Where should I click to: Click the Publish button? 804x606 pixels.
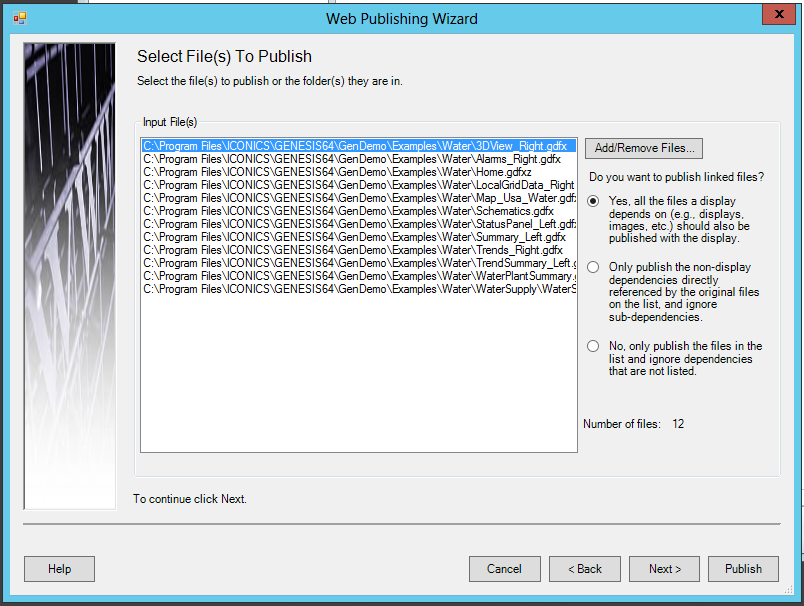743,569
